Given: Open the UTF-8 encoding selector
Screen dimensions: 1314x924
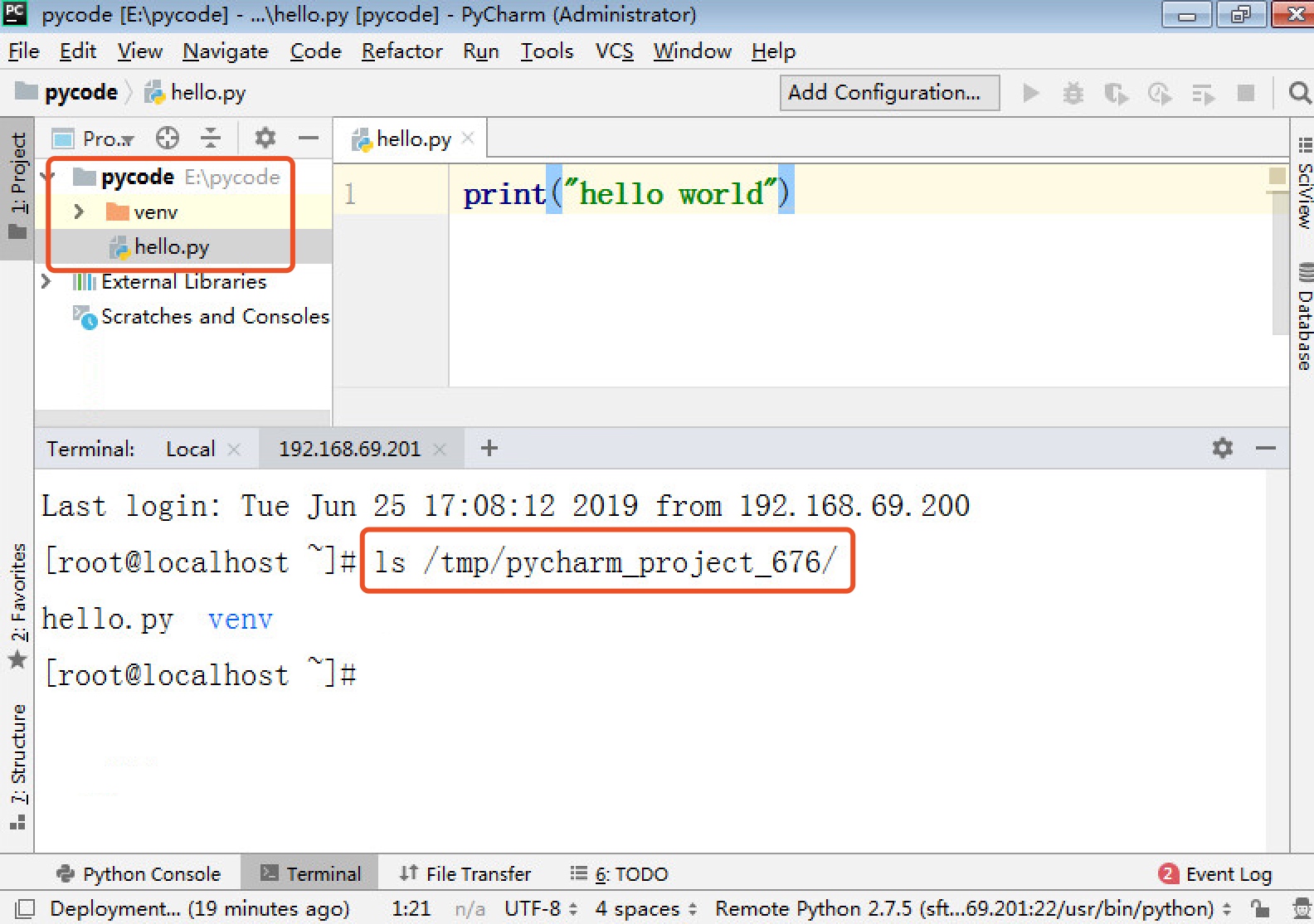Looking at the screenshot, I should [540, 909].
